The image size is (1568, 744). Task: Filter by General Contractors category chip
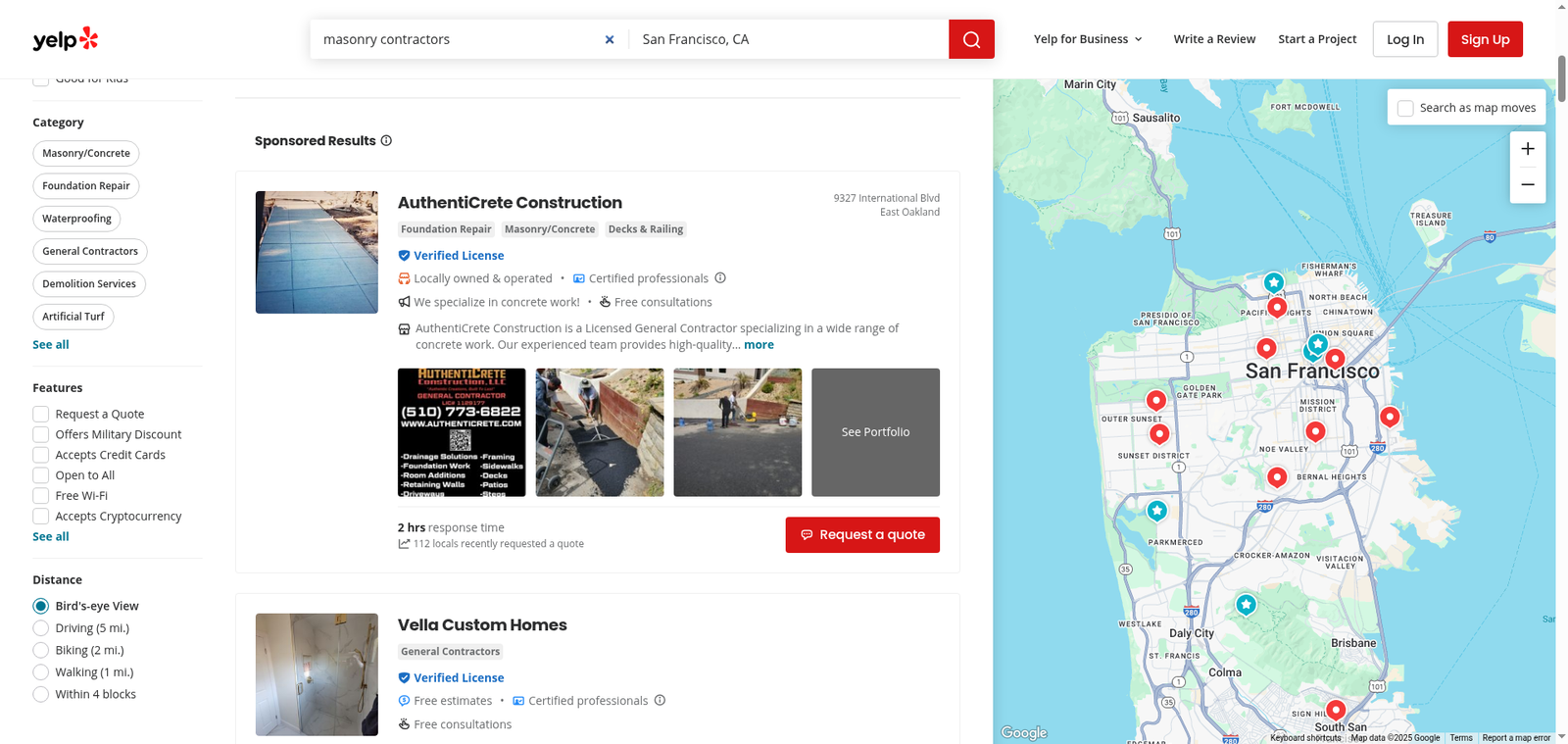tap(90, 251)
